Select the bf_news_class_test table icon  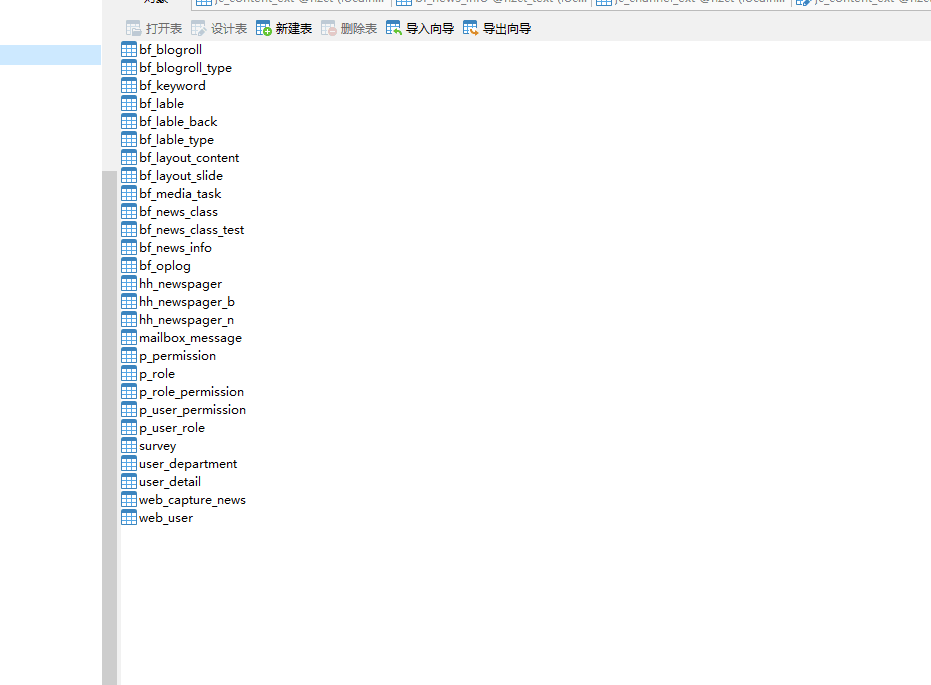(x=129, y=229)
